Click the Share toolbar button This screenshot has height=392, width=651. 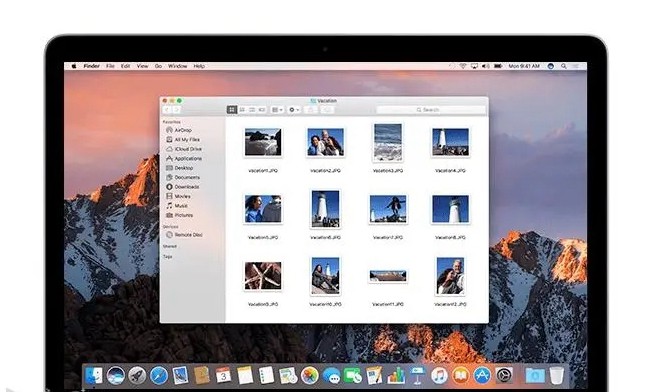[x=311, y=110]
